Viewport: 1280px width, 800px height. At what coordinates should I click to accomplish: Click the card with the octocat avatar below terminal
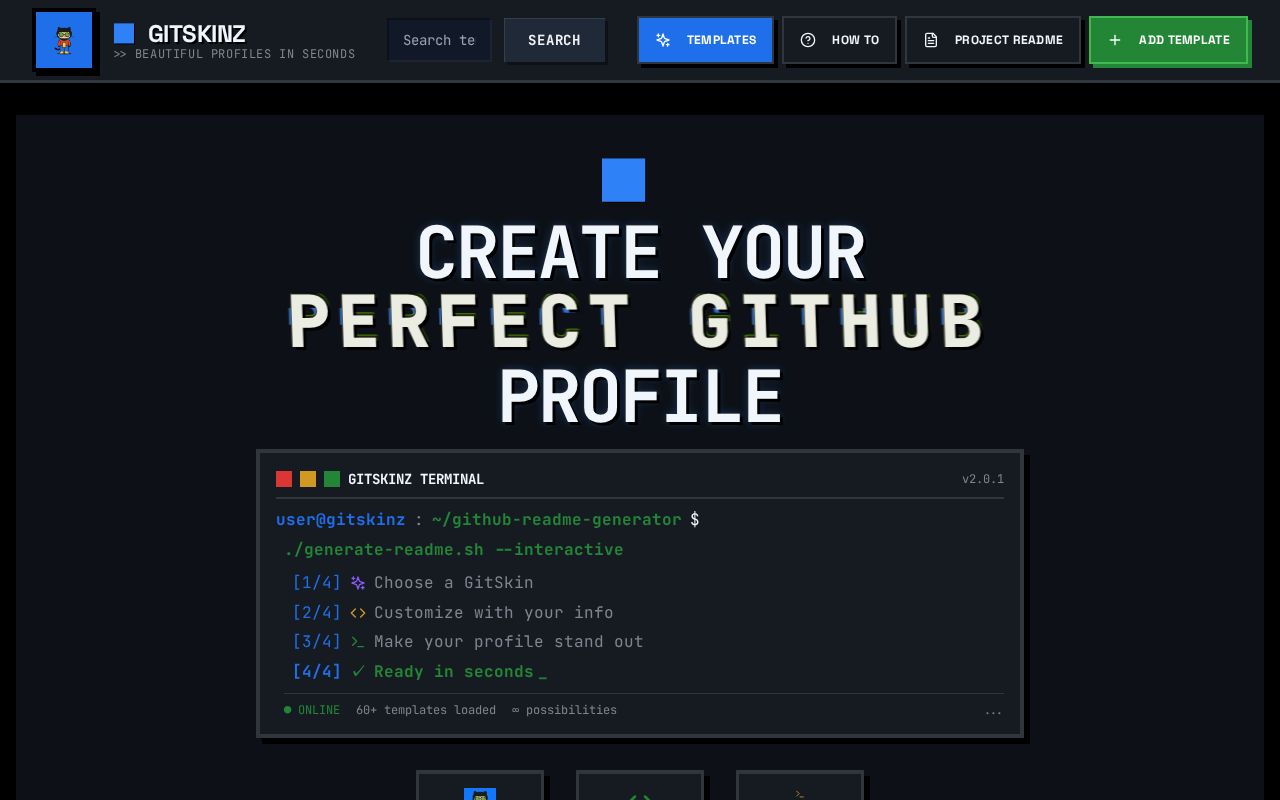coord(480,786)
